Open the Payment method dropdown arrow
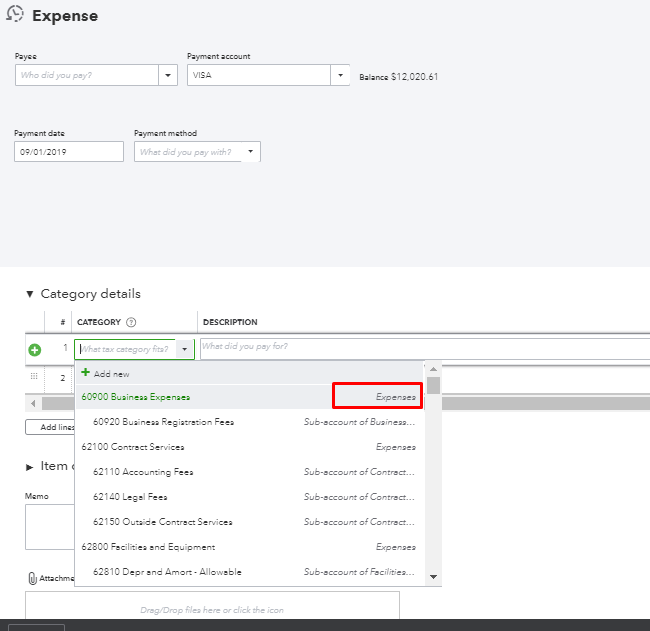 coord(250,152)
